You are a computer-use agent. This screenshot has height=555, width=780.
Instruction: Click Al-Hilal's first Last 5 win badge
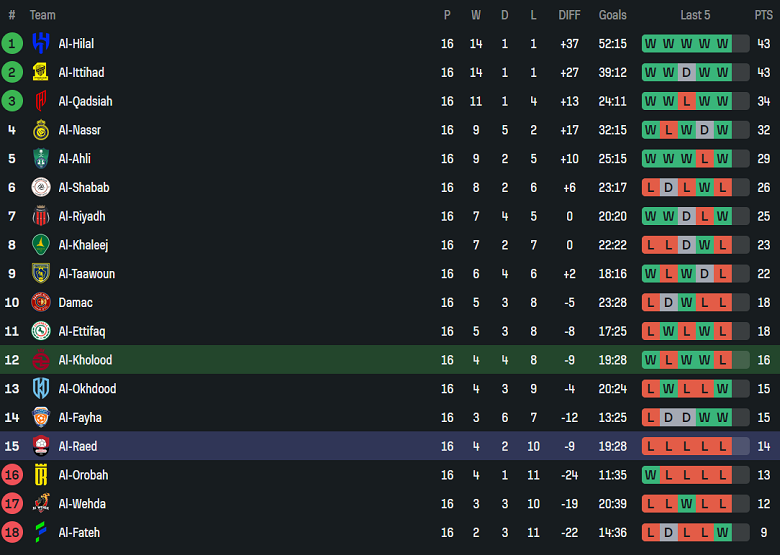click(651, 43)
